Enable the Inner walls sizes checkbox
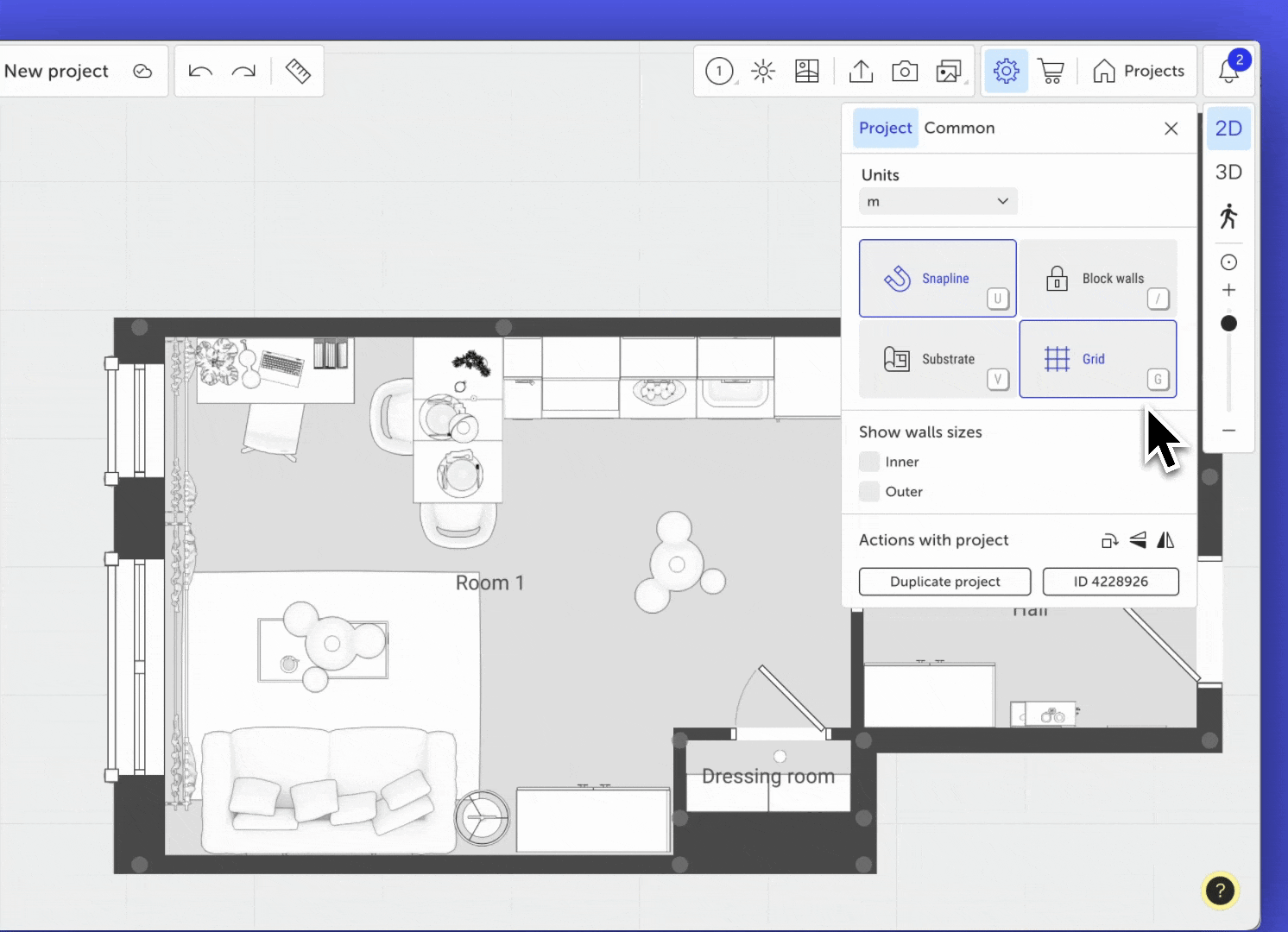1288x932 pixels. point(869,462)
